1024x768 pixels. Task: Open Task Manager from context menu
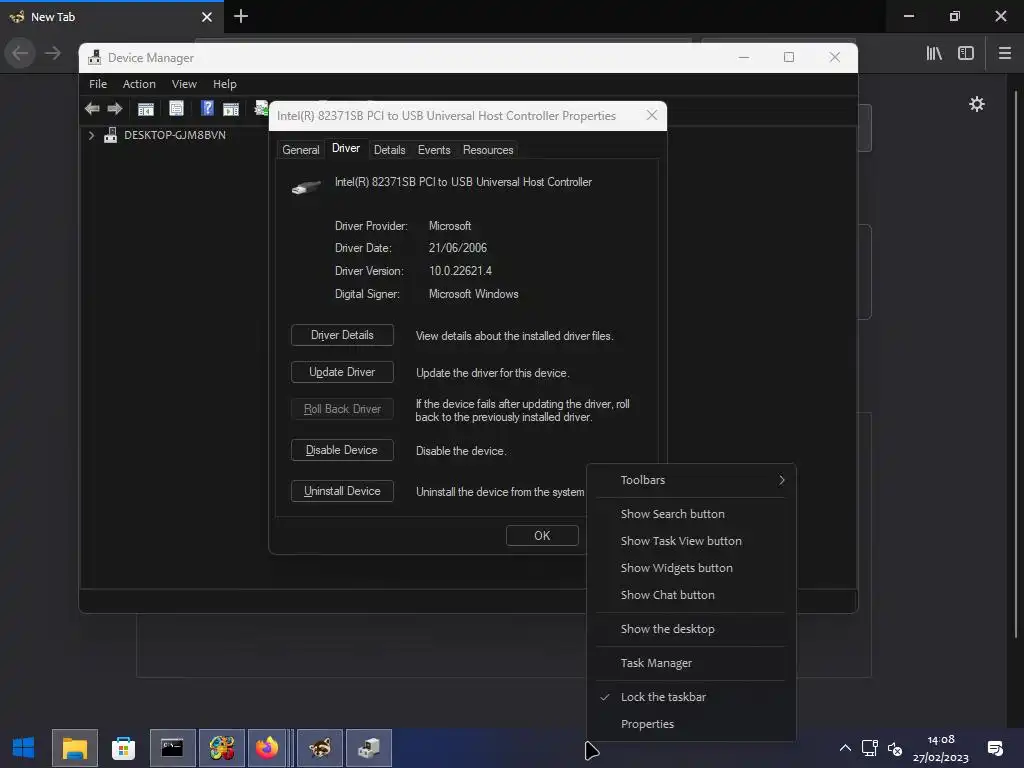coord(692,663)
